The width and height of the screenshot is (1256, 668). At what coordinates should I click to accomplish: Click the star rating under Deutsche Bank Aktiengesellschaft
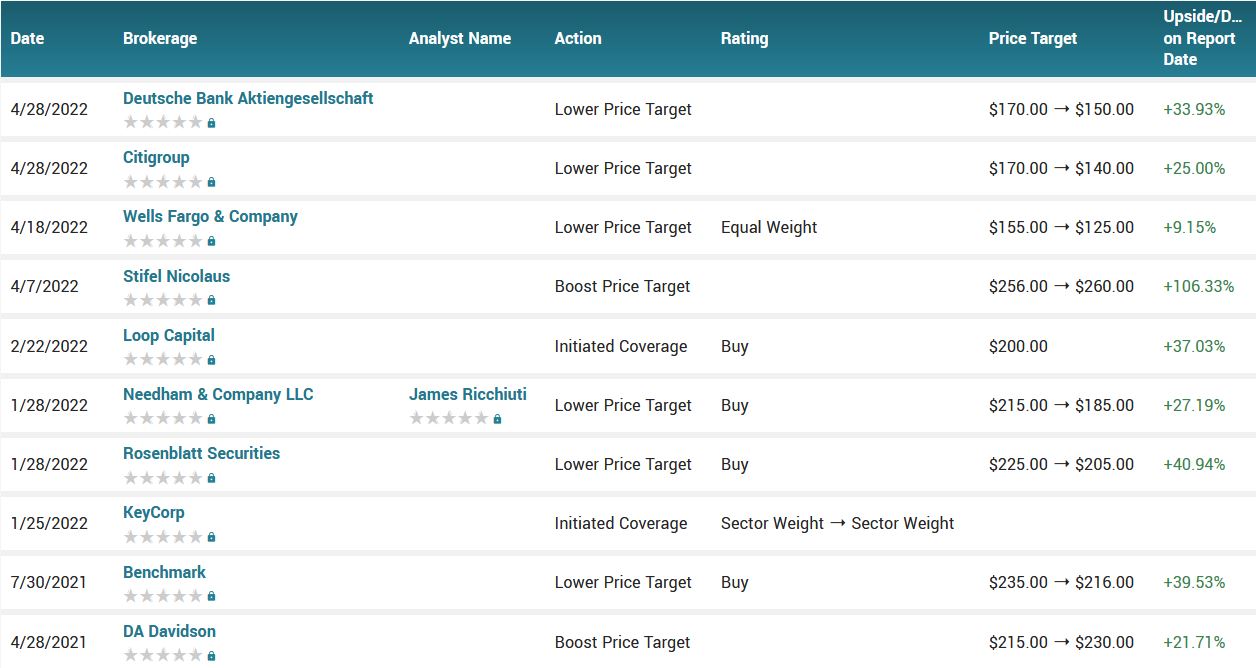pos(163,122)
